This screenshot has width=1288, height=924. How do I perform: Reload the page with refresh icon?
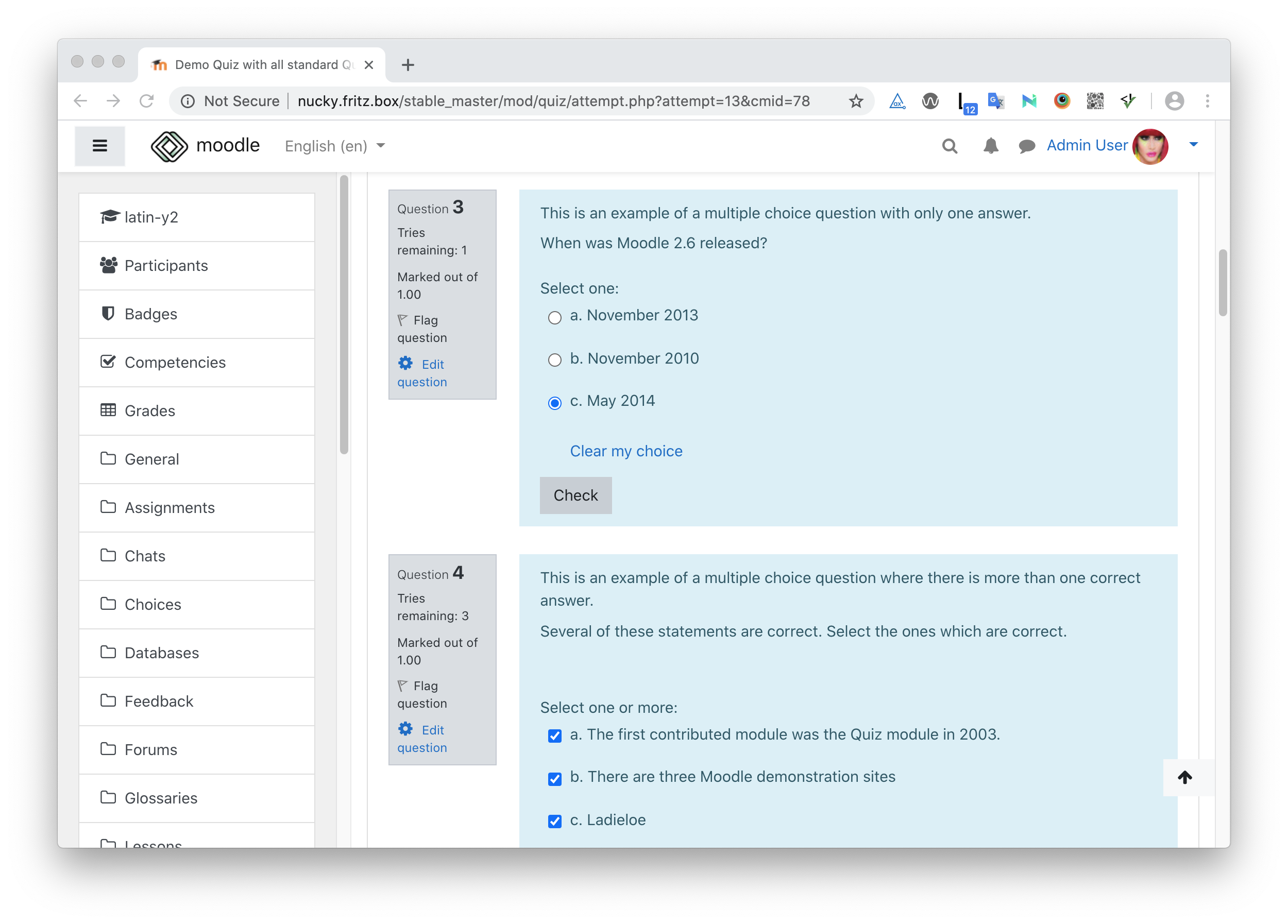(146, 101)
